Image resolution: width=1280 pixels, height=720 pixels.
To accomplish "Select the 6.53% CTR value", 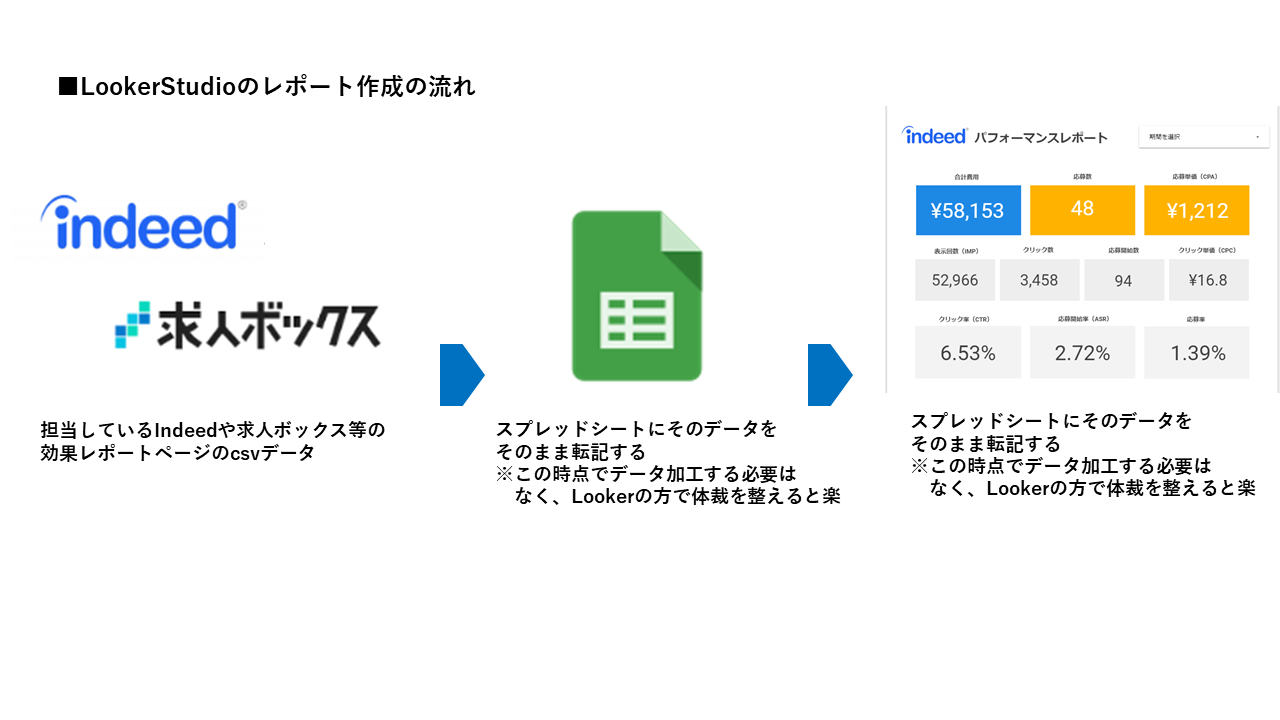I will click(968, 353).
